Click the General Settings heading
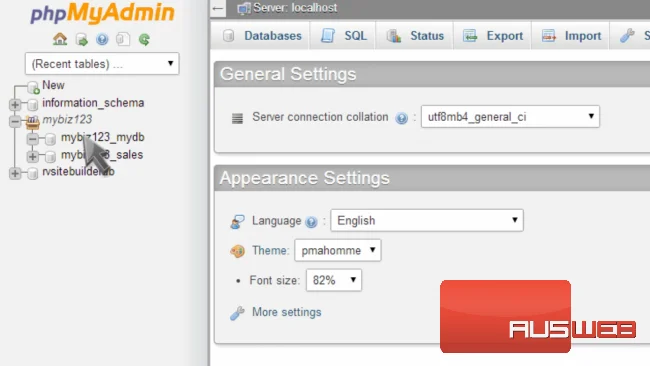650x366 pixels. (288, 74)
